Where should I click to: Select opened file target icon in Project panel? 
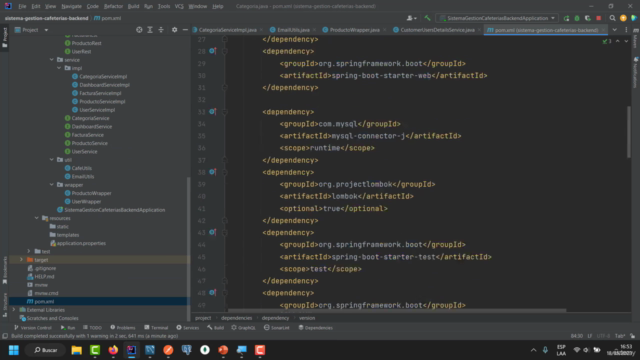point(139,30)
